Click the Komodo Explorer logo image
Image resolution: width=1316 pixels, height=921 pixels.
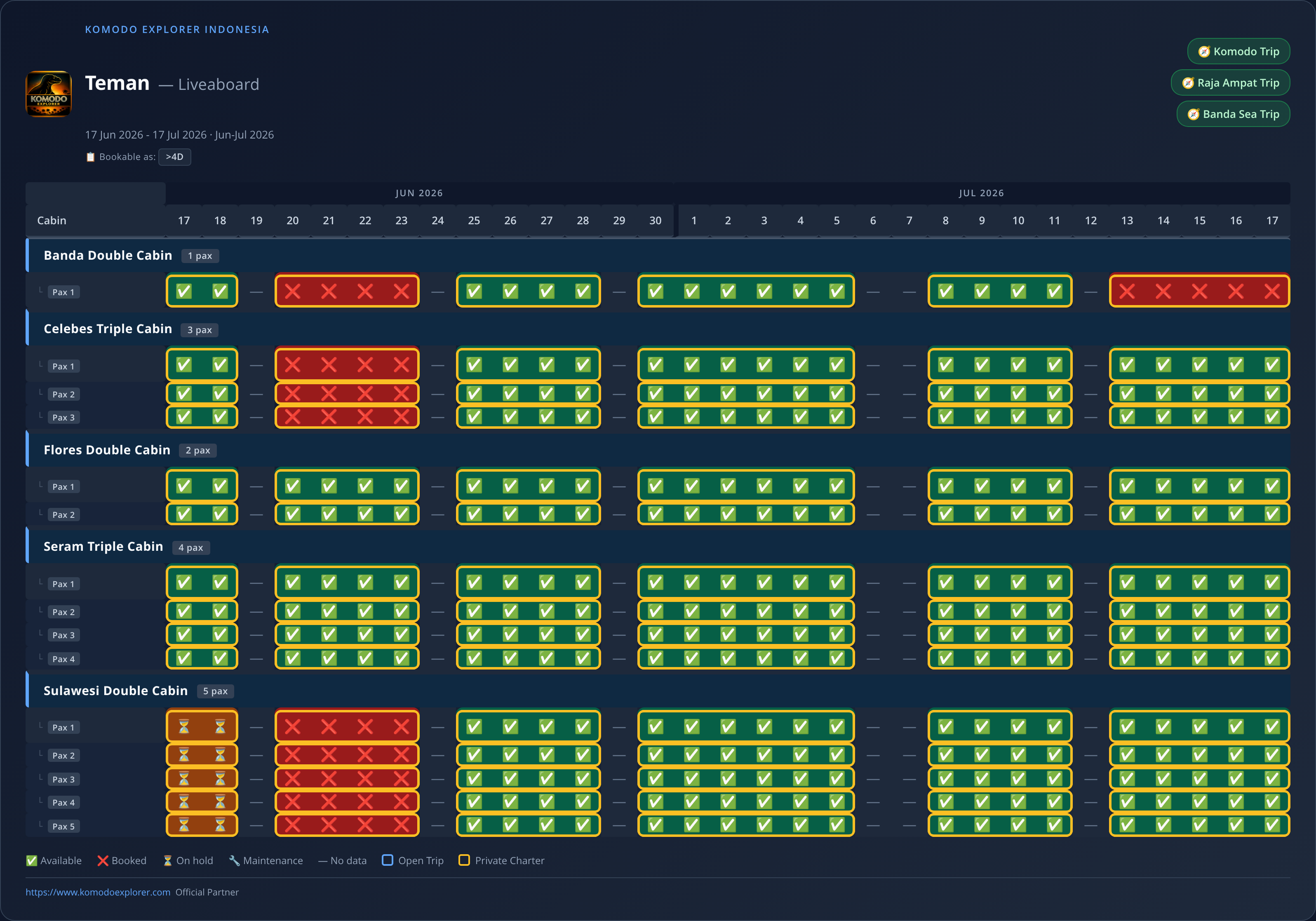[x=49, y=94]
